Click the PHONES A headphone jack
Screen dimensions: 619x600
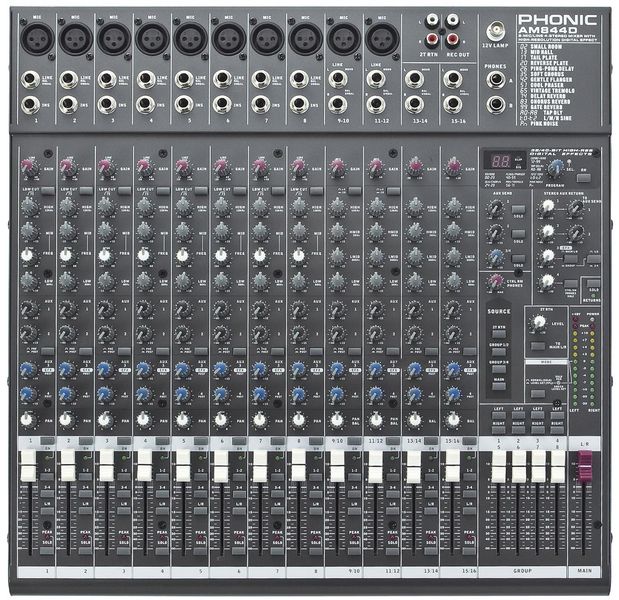coord(495,80)
